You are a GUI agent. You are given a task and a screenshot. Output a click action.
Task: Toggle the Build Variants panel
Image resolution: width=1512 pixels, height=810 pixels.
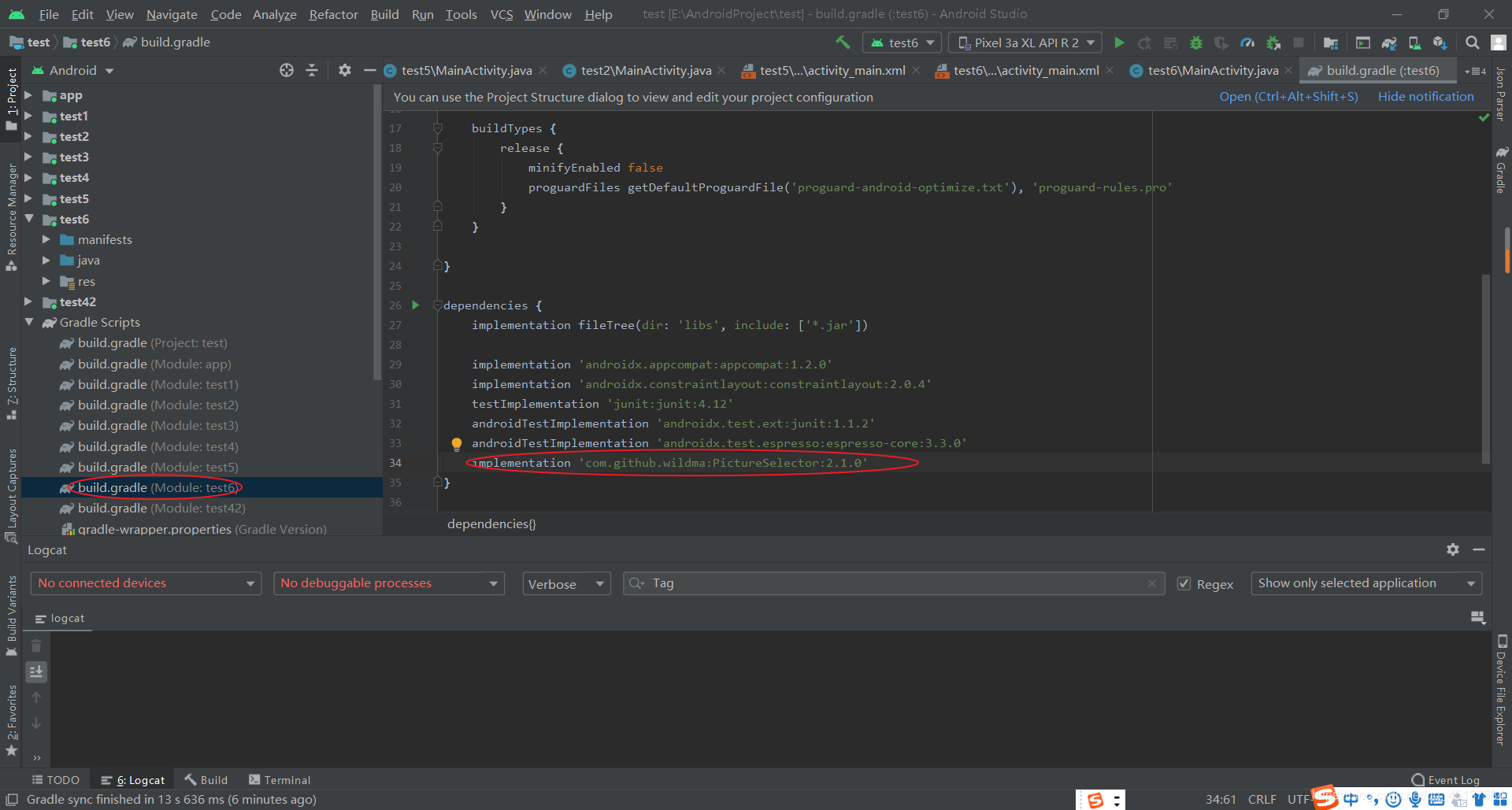click(12, 616)
